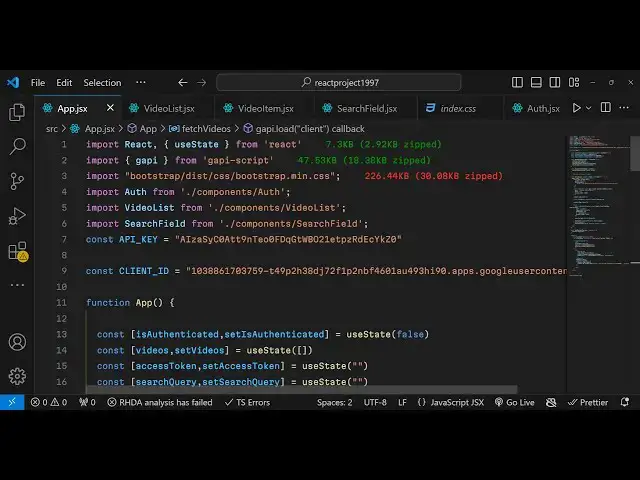Open Source Control view
This screenshot has width=640, height=480.
[17, 181]
